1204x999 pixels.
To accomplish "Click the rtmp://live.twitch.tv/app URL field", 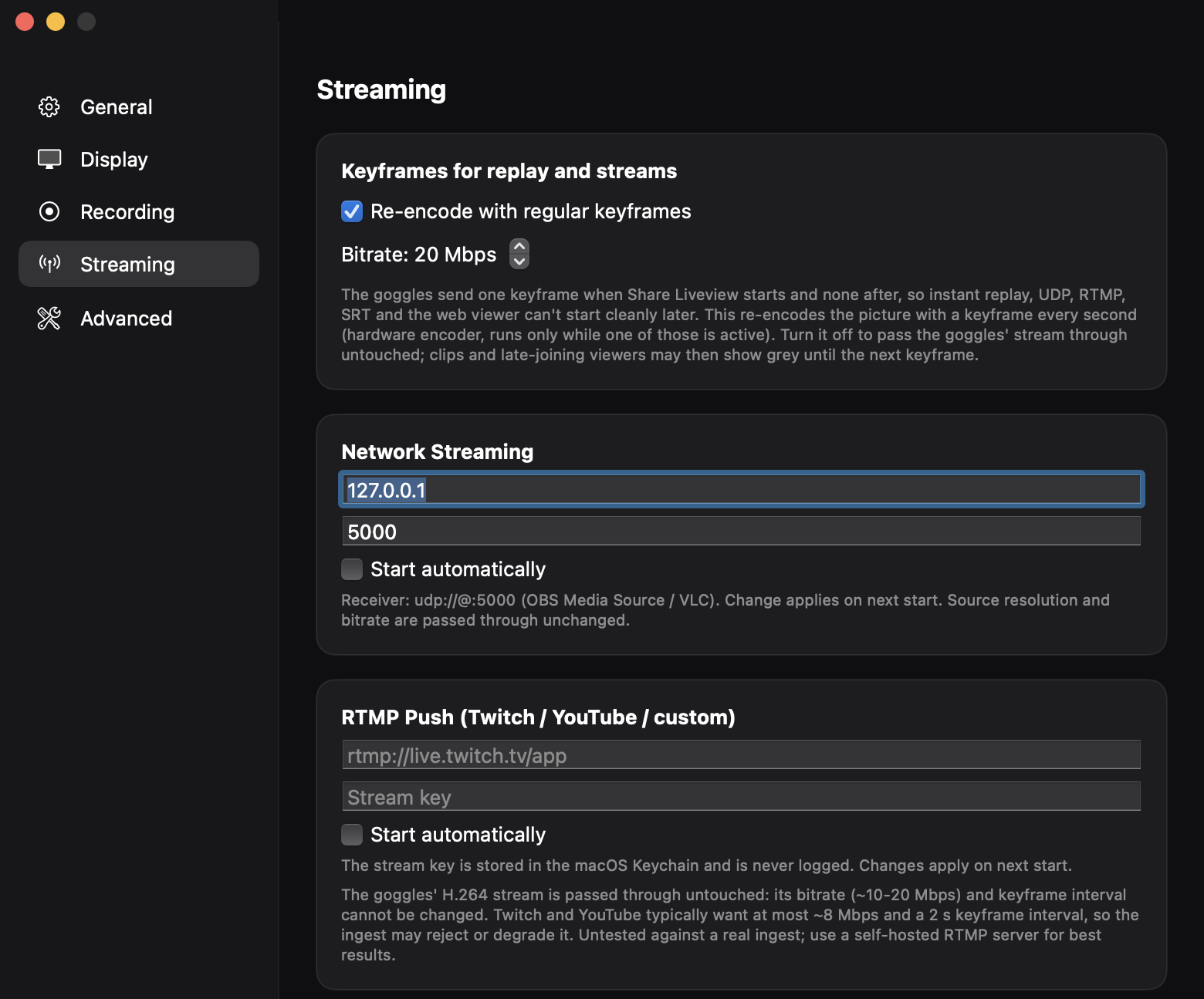I will [741, 755].
